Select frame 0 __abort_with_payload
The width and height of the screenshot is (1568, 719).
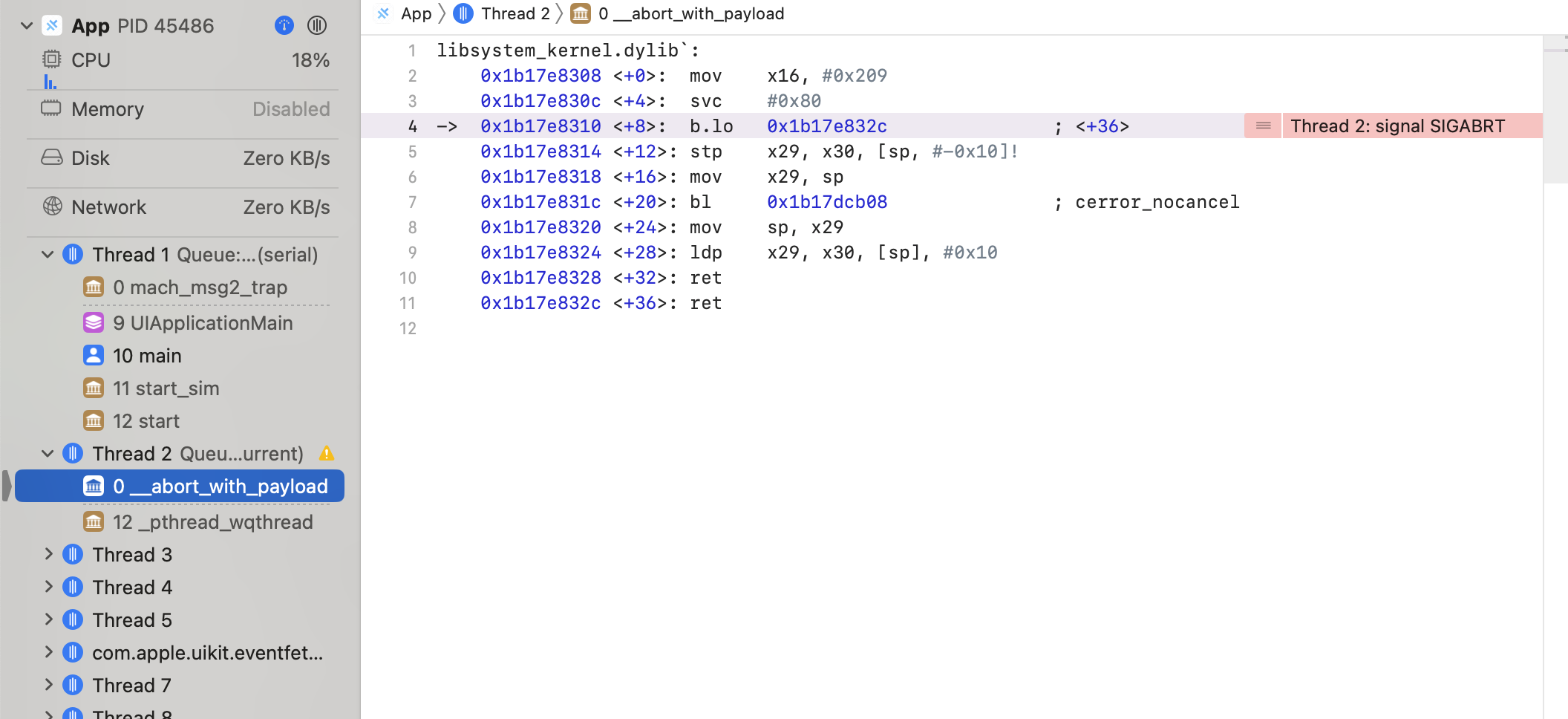180,487
